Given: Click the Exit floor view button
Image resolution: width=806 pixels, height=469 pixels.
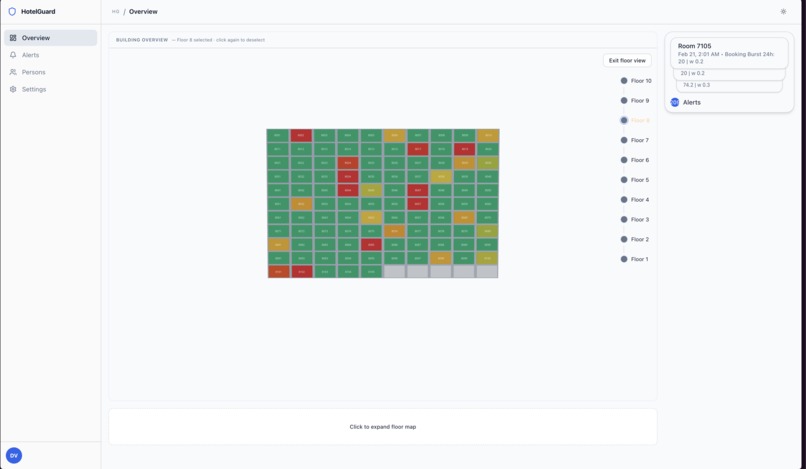Looking at the screenshot, I should pyautogui.click(x=627, y=61).
